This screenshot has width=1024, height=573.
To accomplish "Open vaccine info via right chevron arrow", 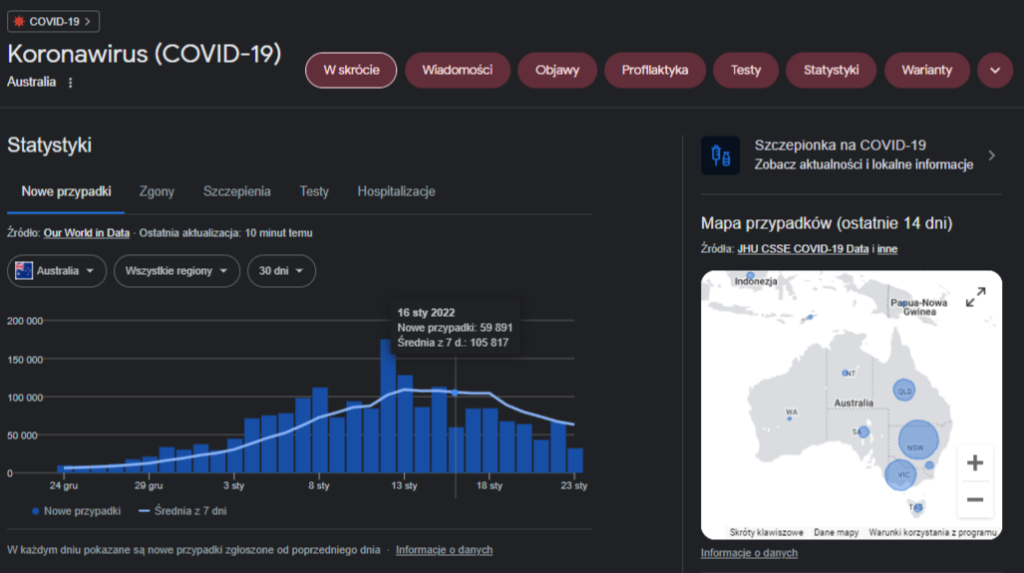I will point(991,155).
